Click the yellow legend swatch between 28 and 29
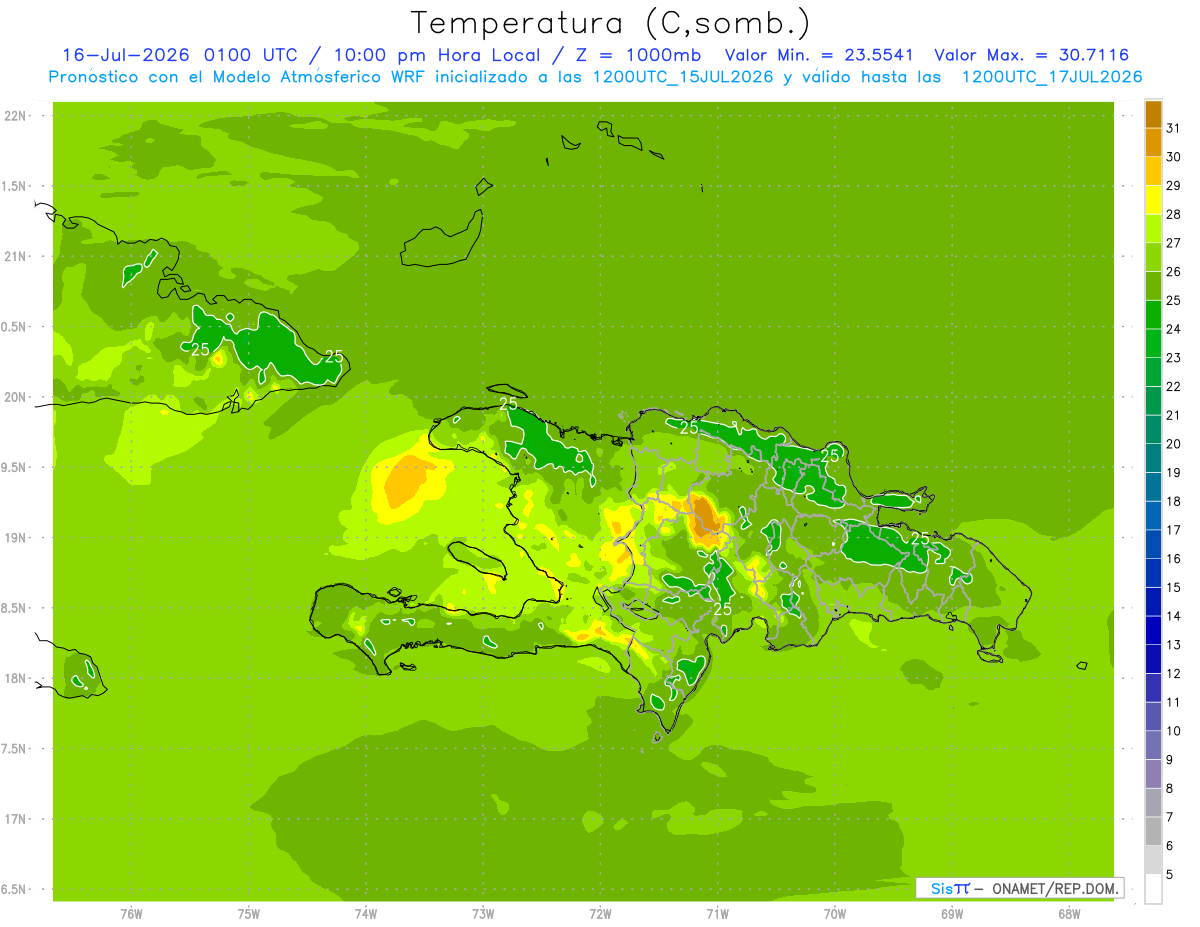The image size is (1200, 927). (x=1153, y=200)
